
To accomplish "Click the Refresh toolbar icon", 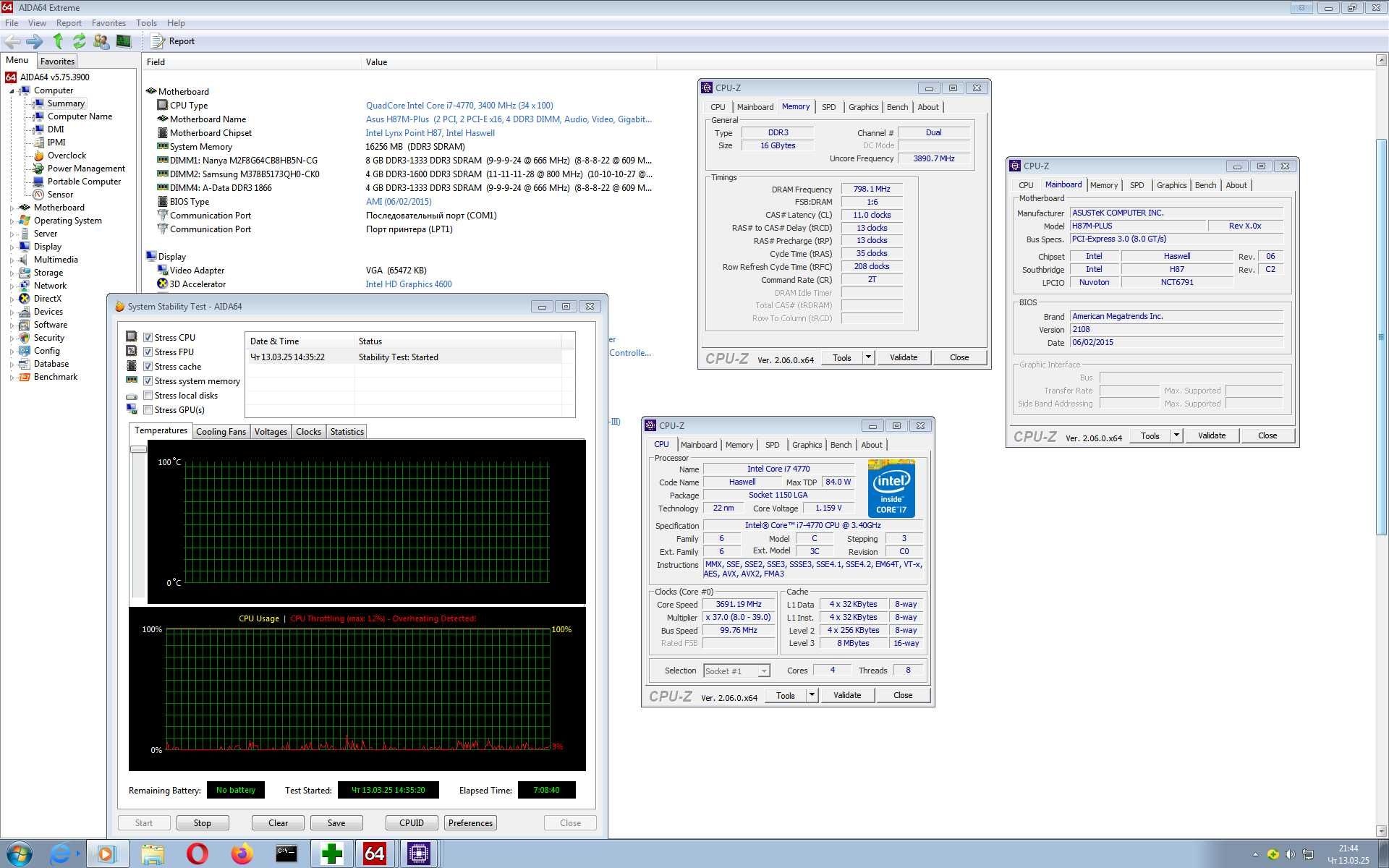I will tap(80, 41).
